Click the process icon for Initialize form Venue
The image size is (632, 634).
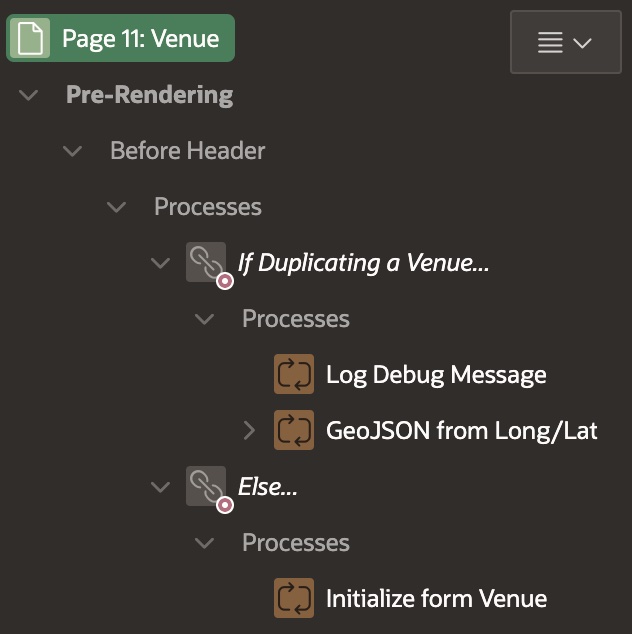(x=294, y=599)
